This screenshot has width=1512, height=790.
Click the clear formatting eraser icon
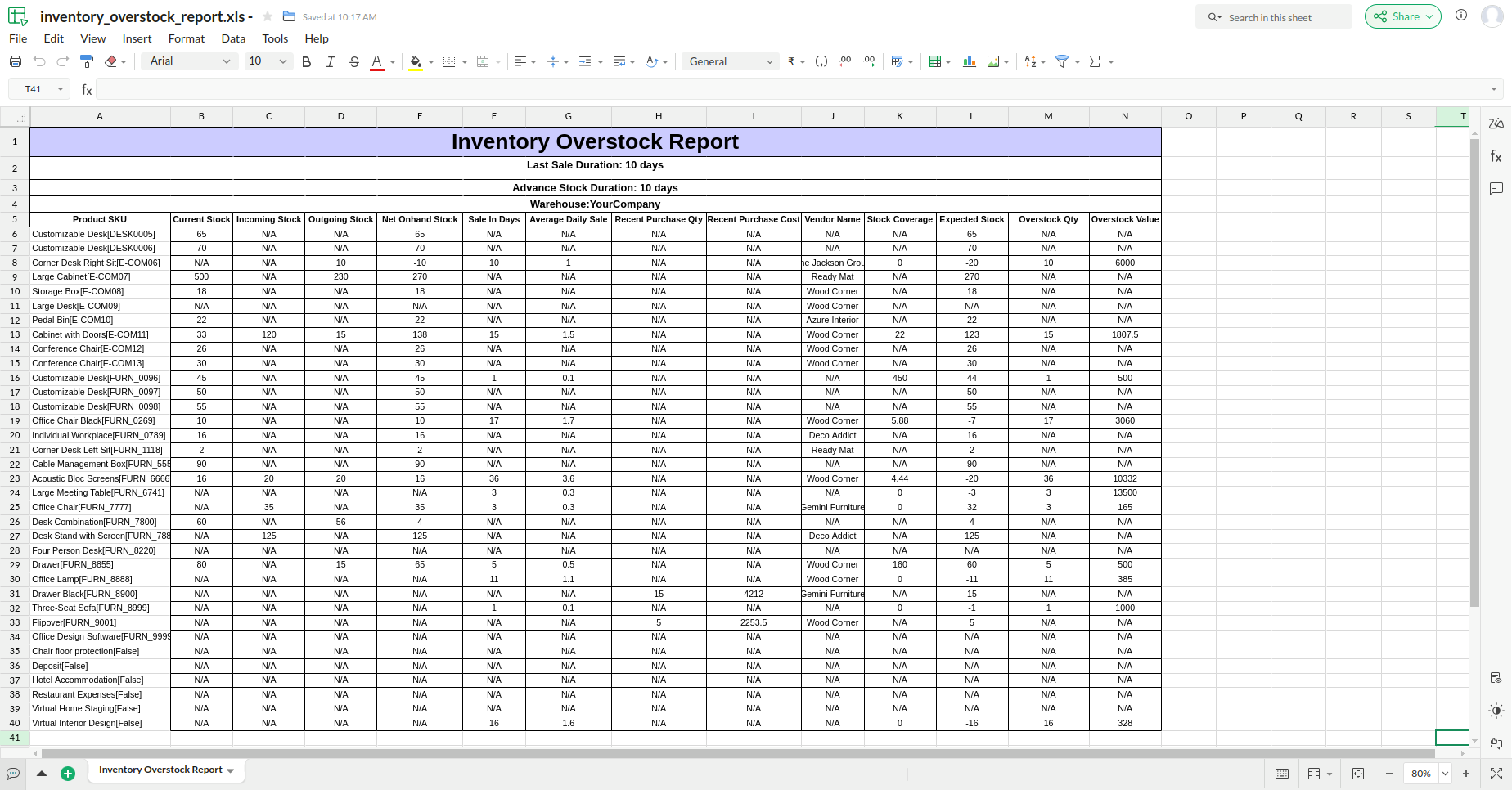pos(111,61)
